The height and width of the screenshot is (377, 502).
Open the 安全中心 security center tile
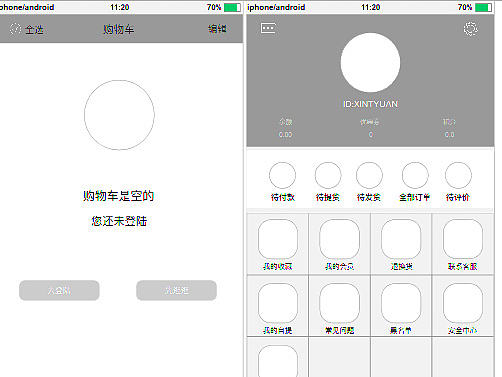463,306
